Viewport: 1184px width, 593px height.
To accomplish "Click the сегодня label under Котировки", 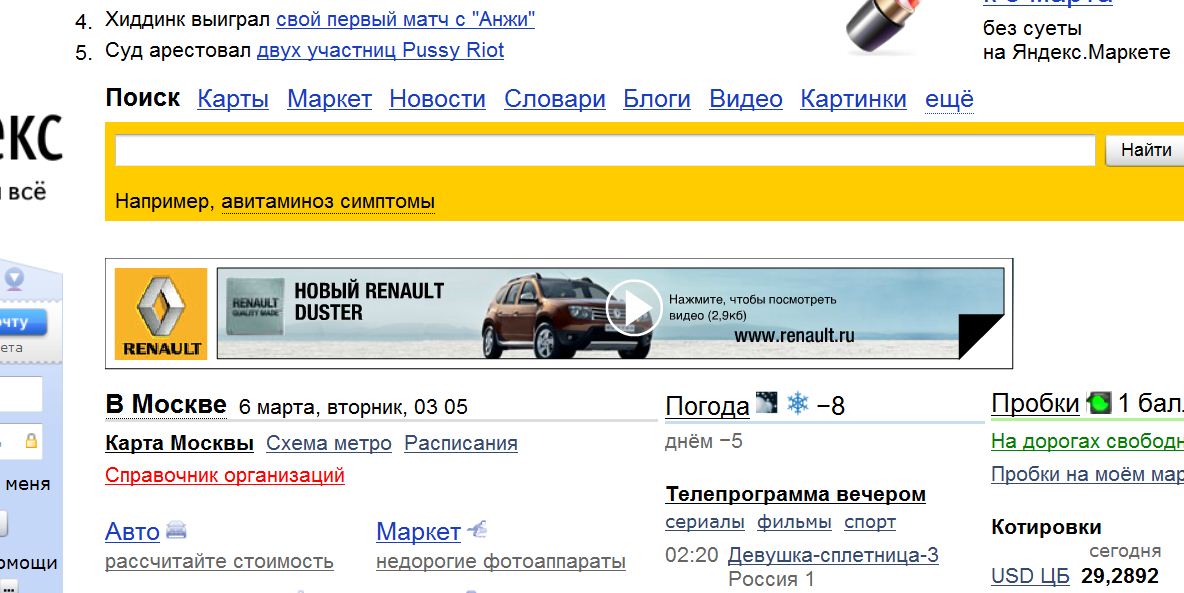I will [1124, 551].
